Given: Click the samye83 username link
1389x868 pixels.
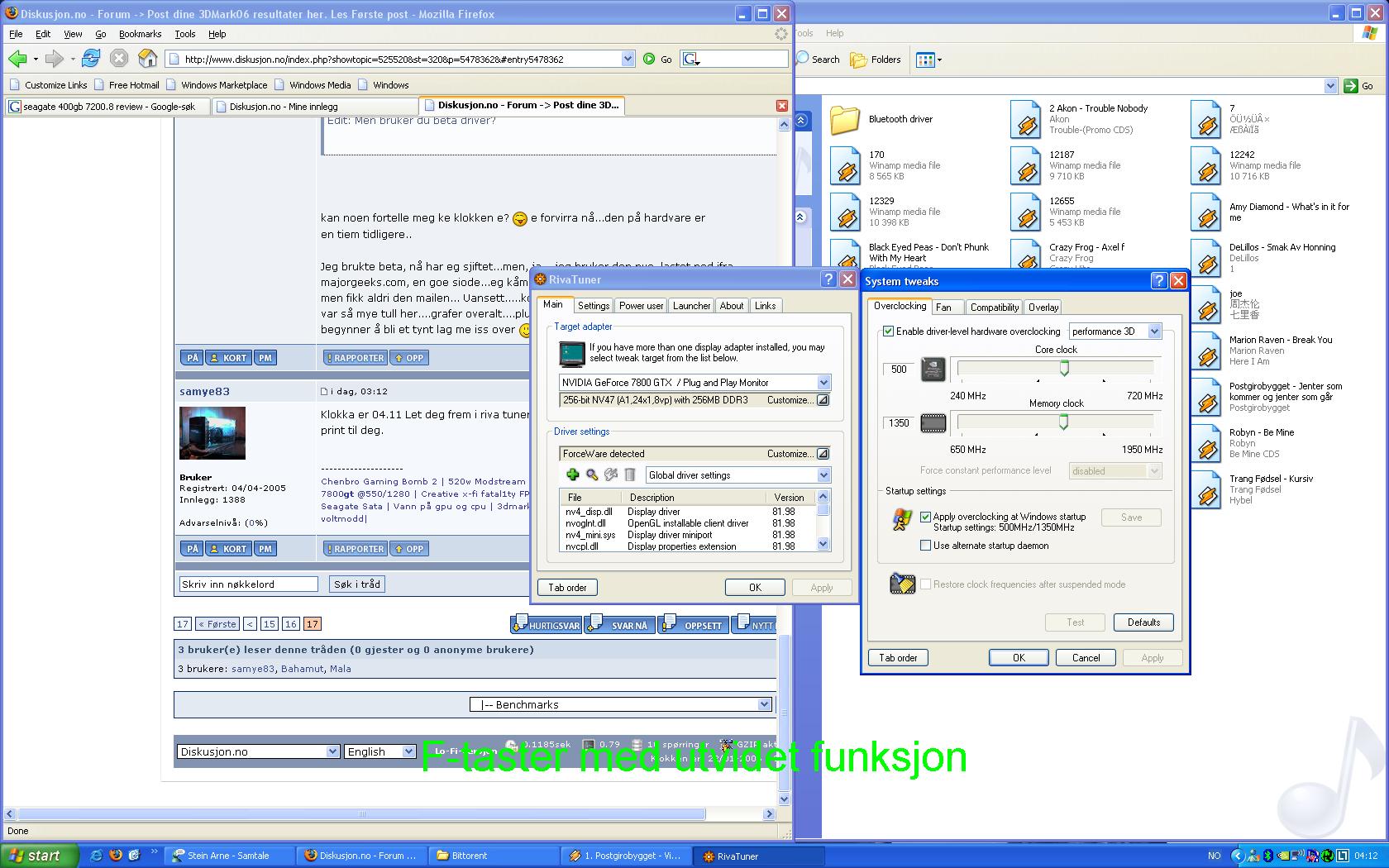Looking at the screenshot, I should 204,392.
